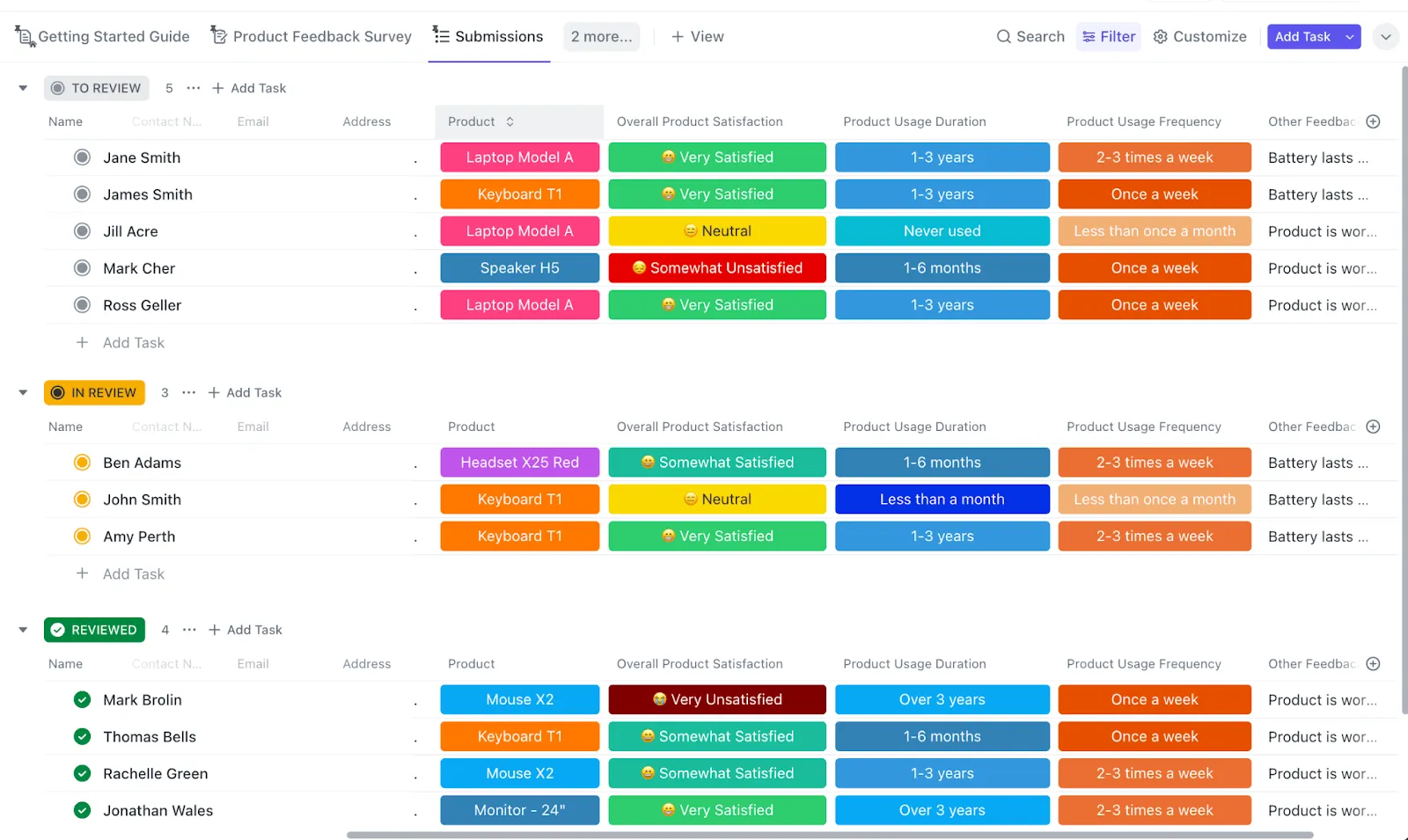Click Mark Brolin's Very Unsatisfied tag
Image resolution: width=1408 pixels, height=840 pixels.
(x=717, y=700)
